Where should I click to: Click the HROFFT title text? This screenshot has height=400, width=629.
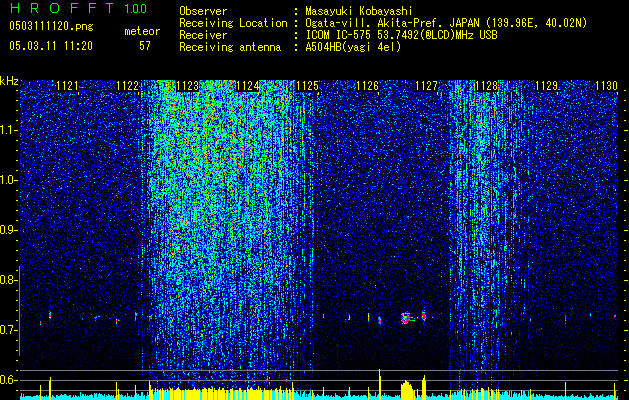pyautogui.click(x=63, y=8)
